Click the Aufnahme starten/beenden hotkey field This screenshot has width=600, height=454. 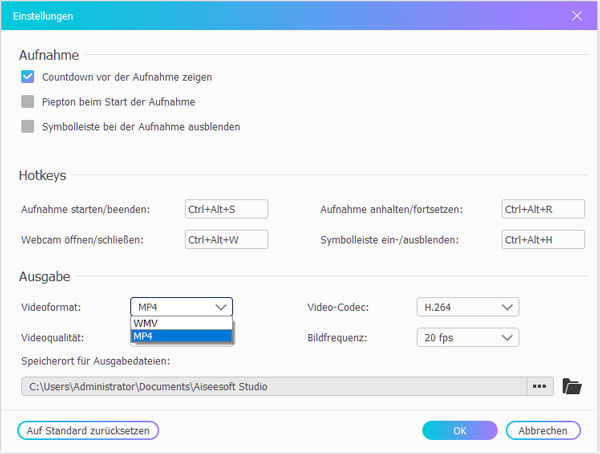pos(226,209)
